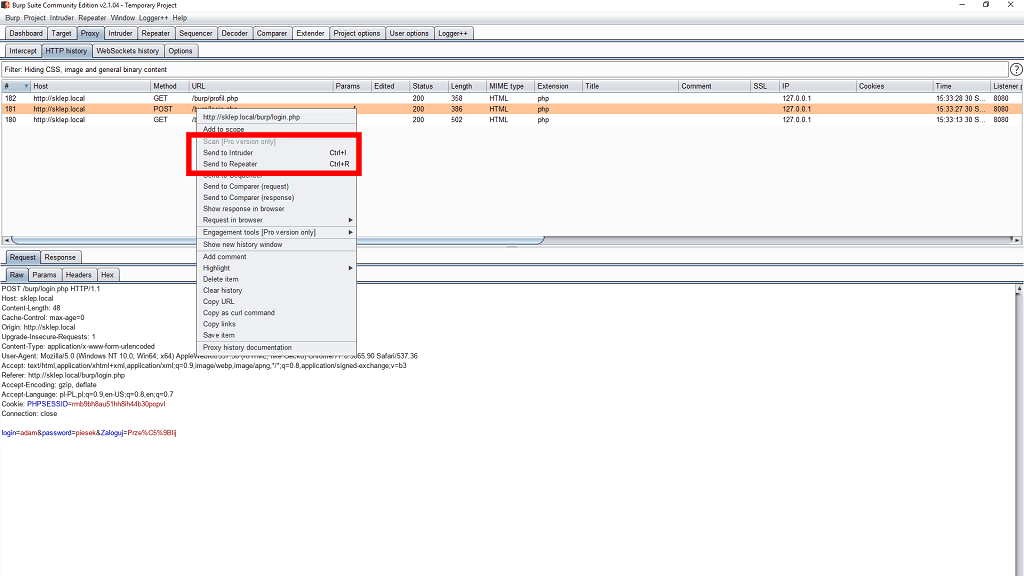This screenshot has height=576, width=1024.
Task: Switch to the Intruder tool tab
Action: pos(120,33)
